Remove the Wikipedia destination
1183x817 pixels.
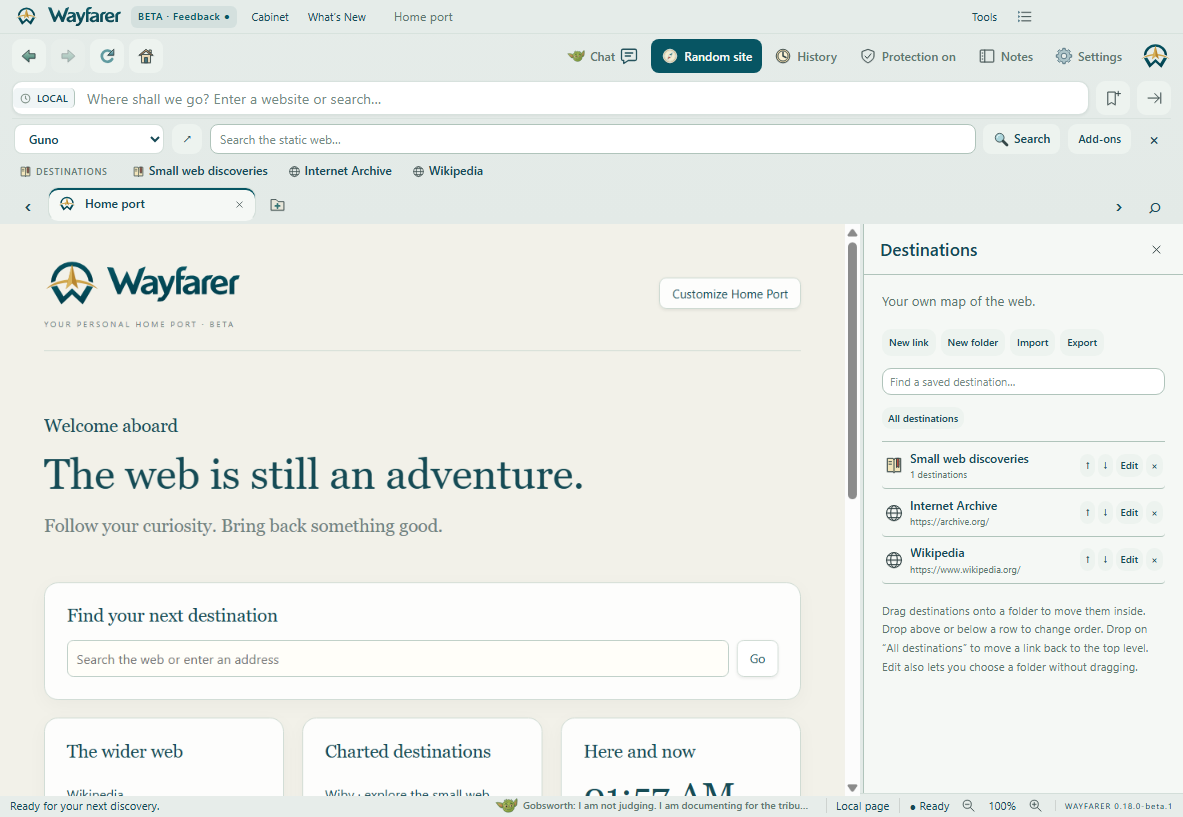click(x=1154, y=561)
